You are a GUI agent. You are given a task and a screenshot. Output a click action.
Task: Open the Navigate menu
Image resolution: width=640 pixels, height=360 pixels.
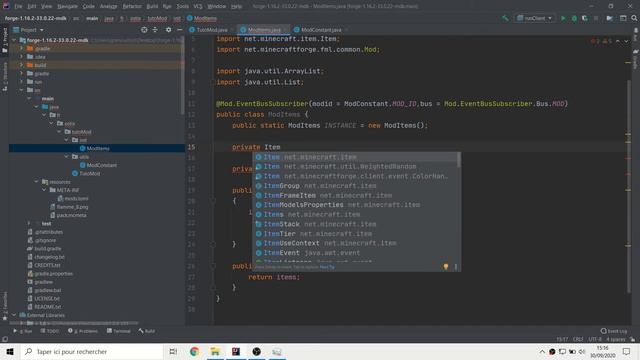click(67, 6)
